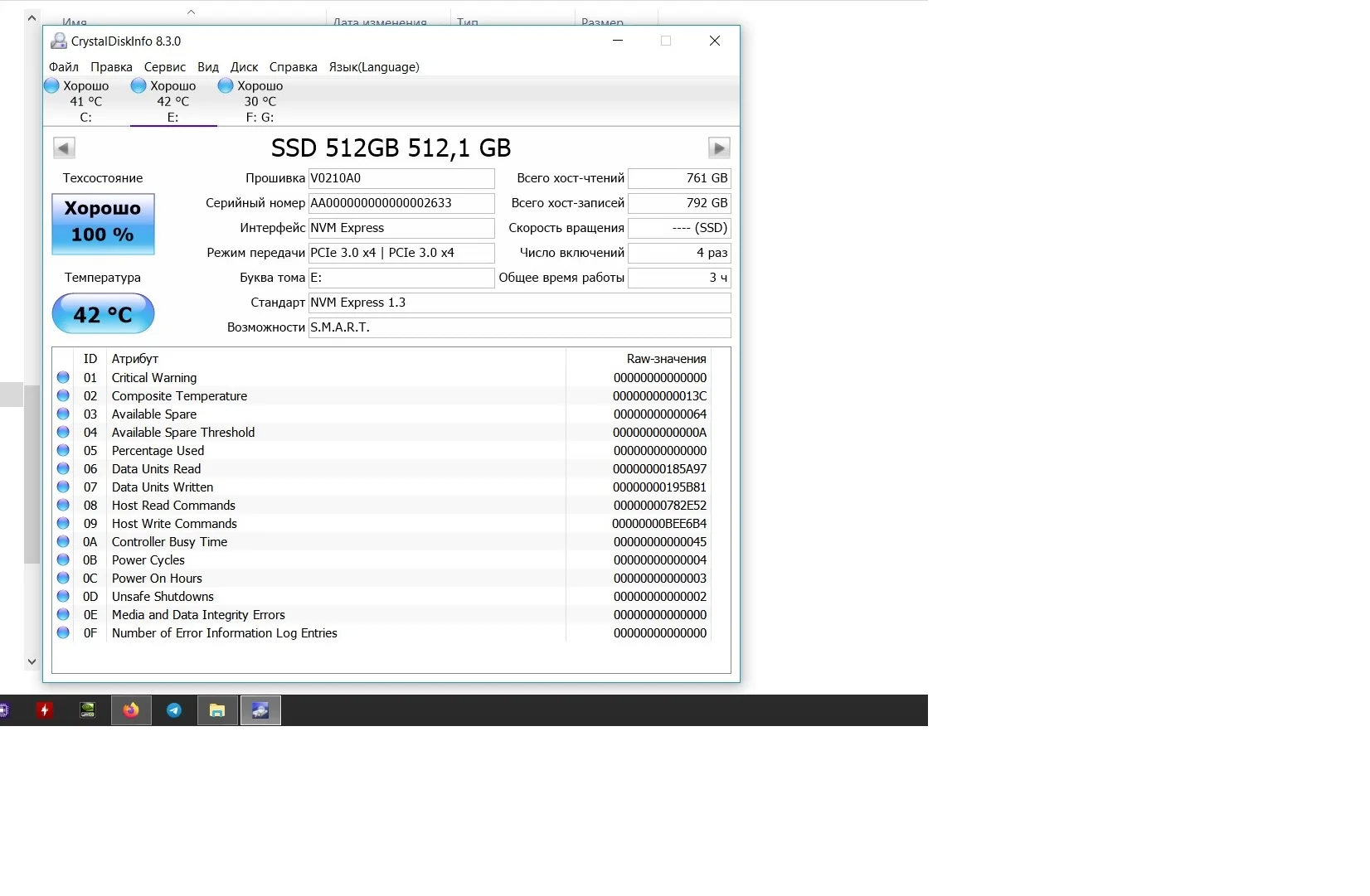Select the Composite Temperature attribute name
The width and height of the screenshot is (1370, 896).
coord(179,396)
